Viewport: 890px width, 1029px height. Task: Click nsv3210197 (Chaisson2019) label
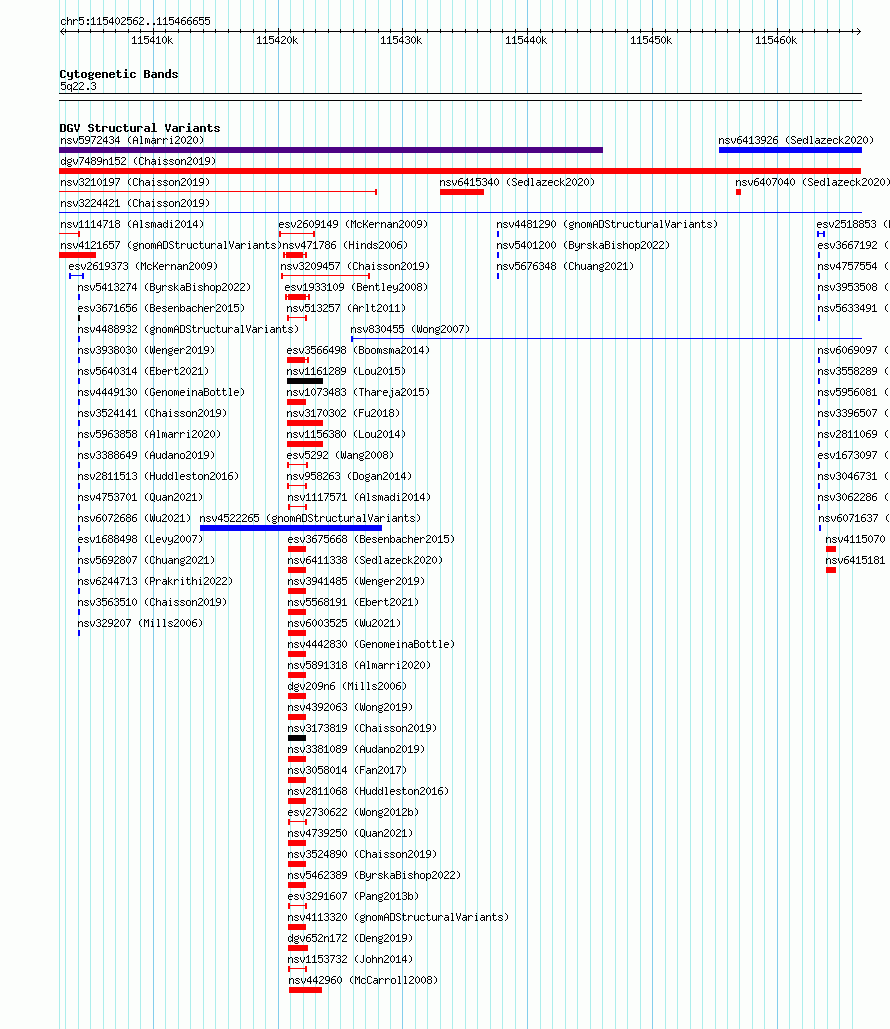tap(135, 182)
